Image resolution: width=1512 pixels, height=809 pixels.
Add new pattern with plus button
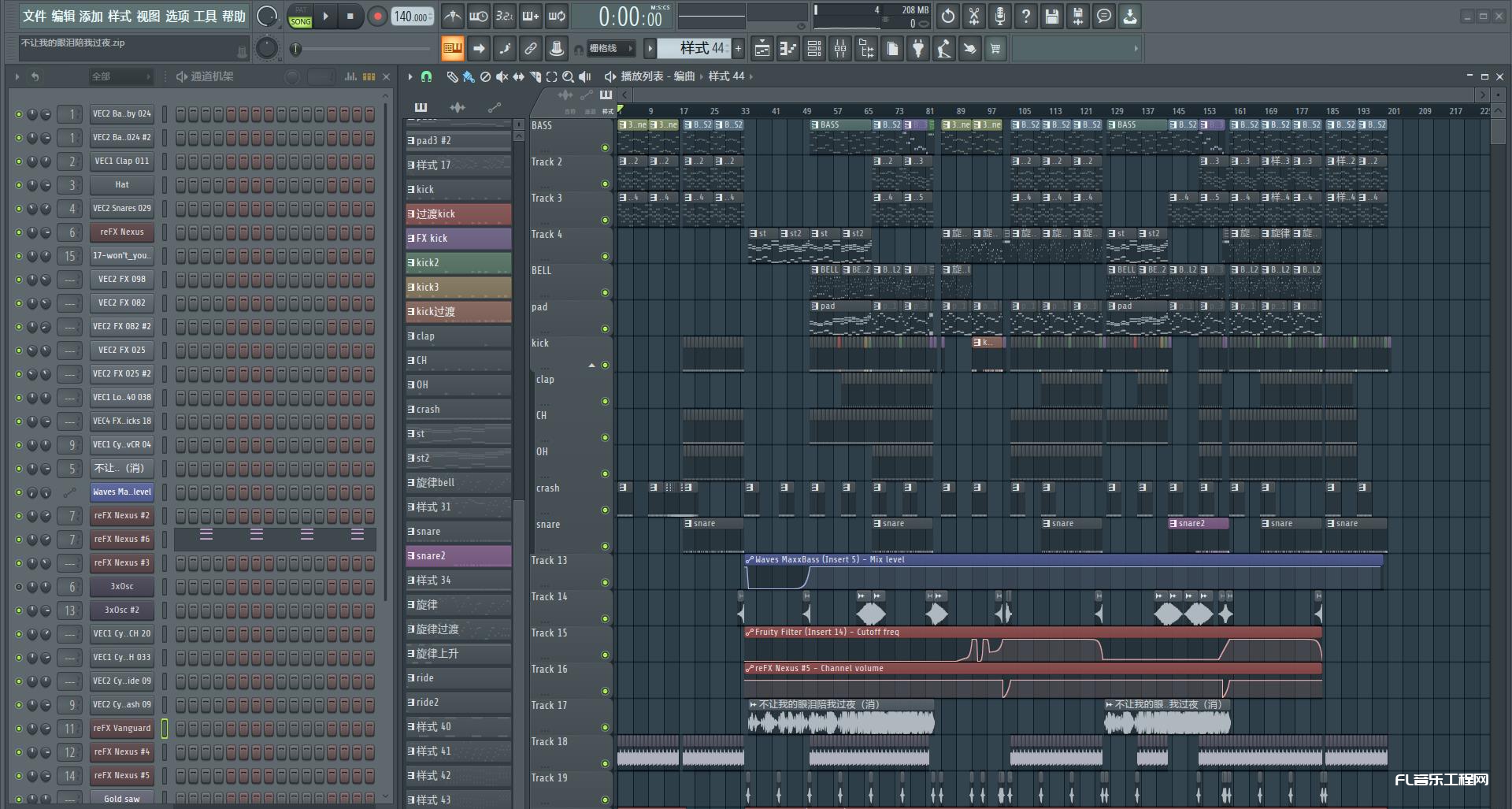click(x=738, y=48)
